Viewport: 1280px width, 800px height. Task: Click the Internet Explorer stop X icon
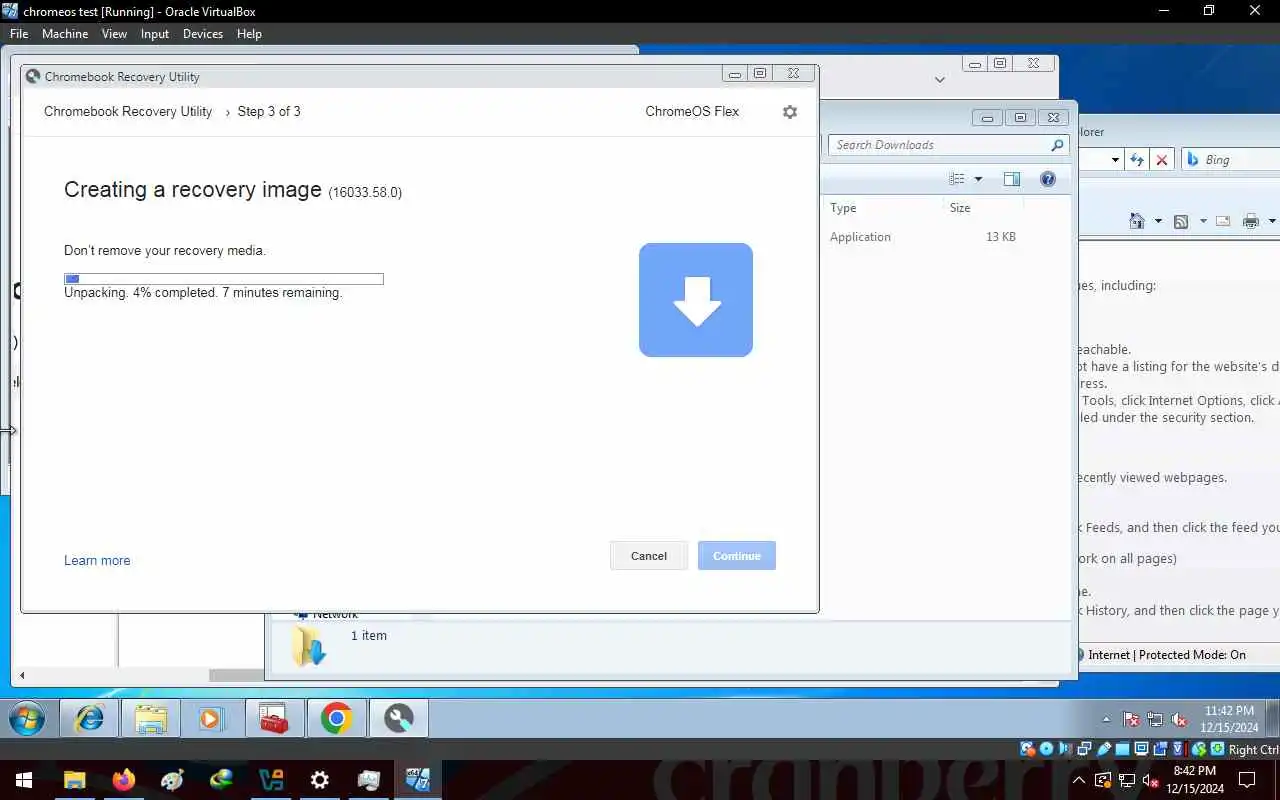[1161, 160]
